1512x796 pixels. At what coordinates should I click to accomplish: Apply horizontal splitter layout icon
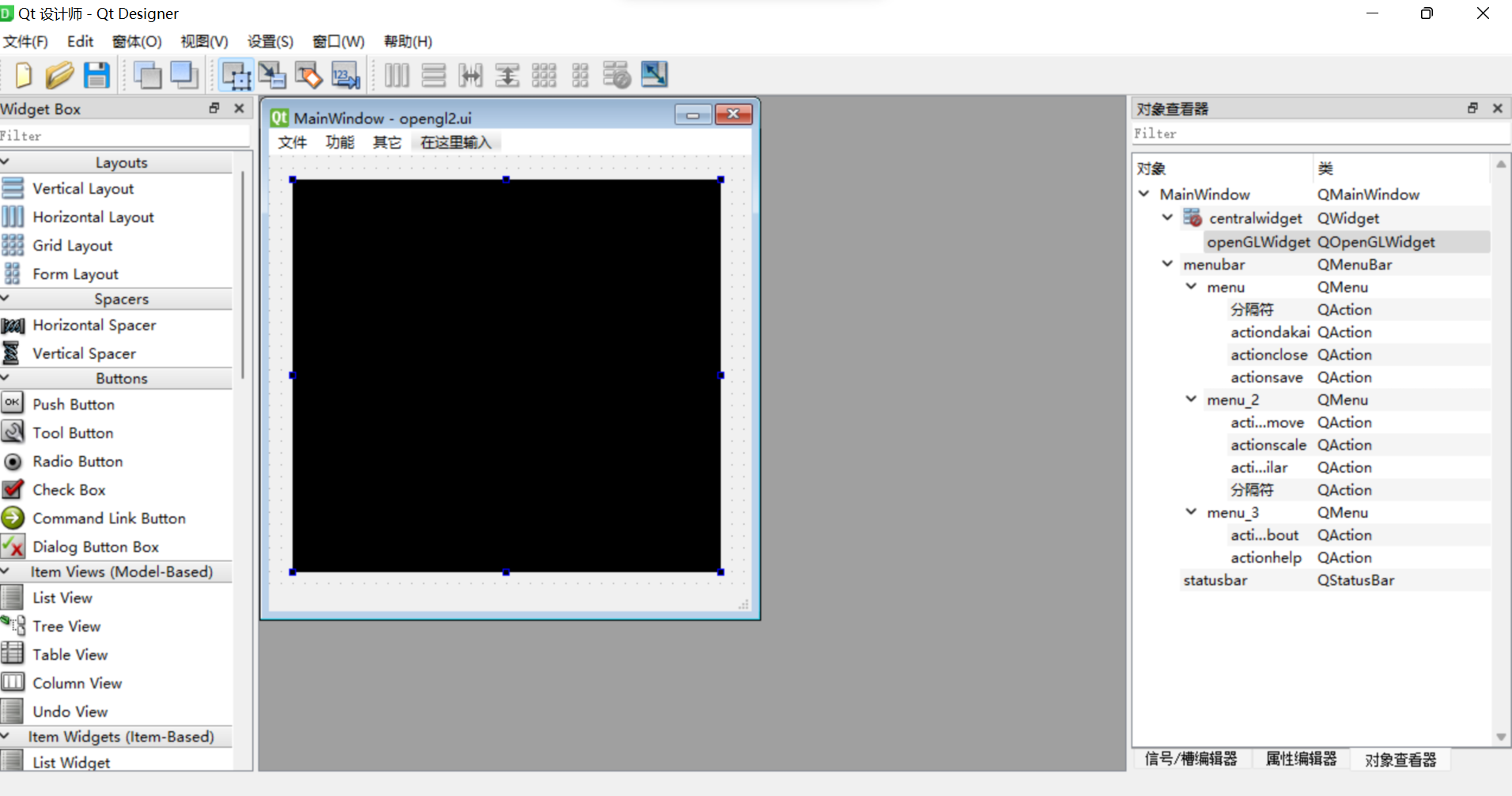tap(471, 75)
